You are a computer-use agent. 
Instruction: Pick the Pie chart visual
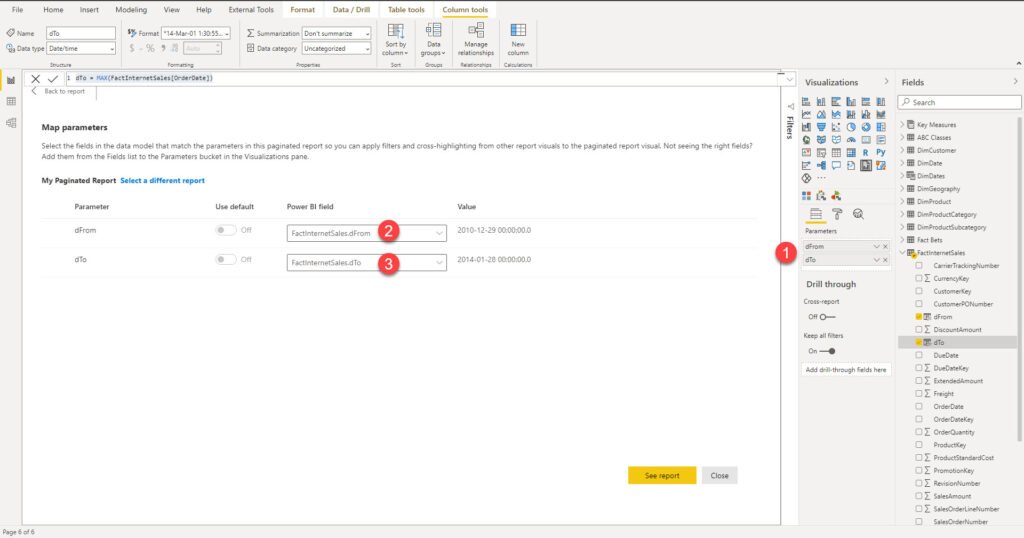(x=851, y=127)
